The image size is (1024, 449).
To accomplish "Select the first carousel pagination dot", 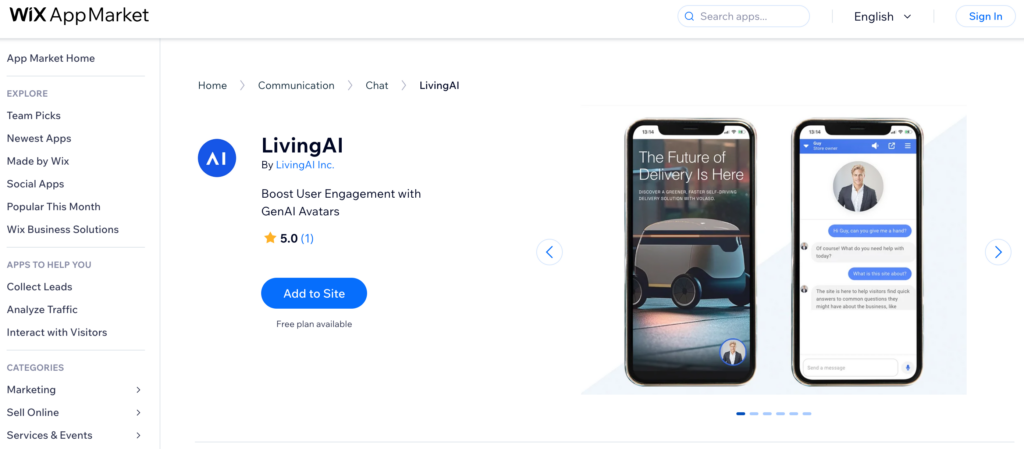I will point(741,414).
